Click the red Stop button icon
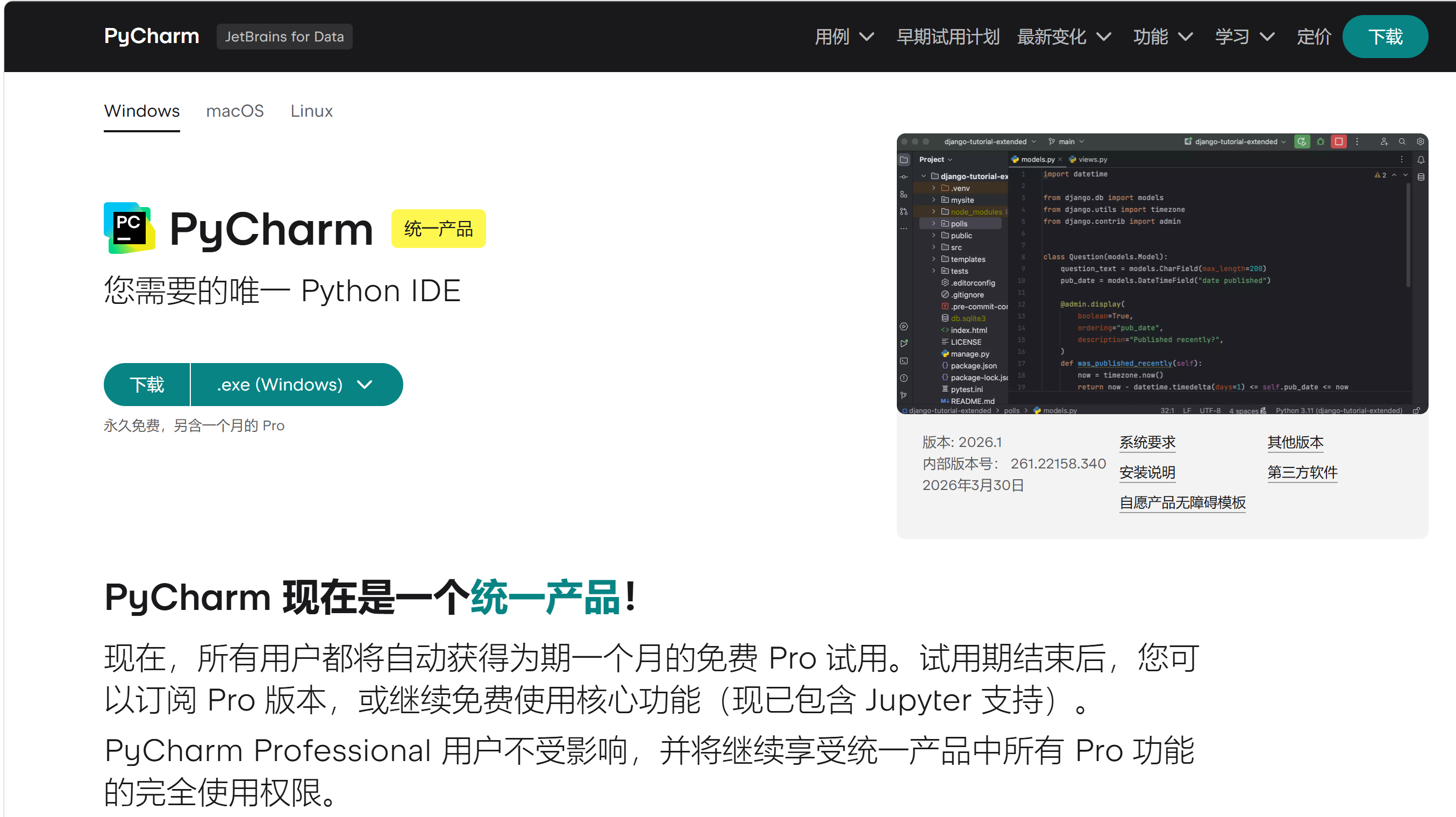This screenshot has height=817, width=1456. tap(1338, 141)
